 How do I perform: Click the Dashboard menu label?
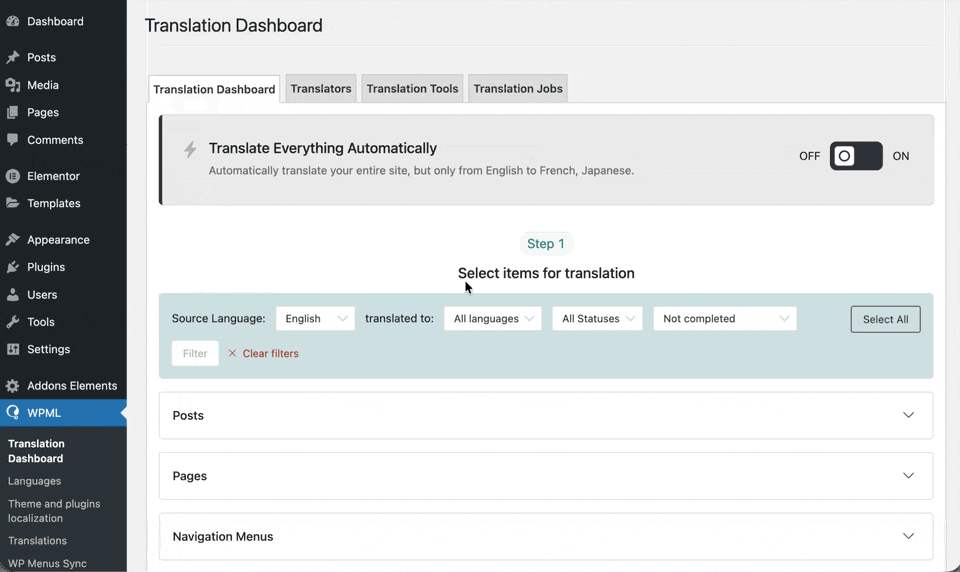[55, 21]
